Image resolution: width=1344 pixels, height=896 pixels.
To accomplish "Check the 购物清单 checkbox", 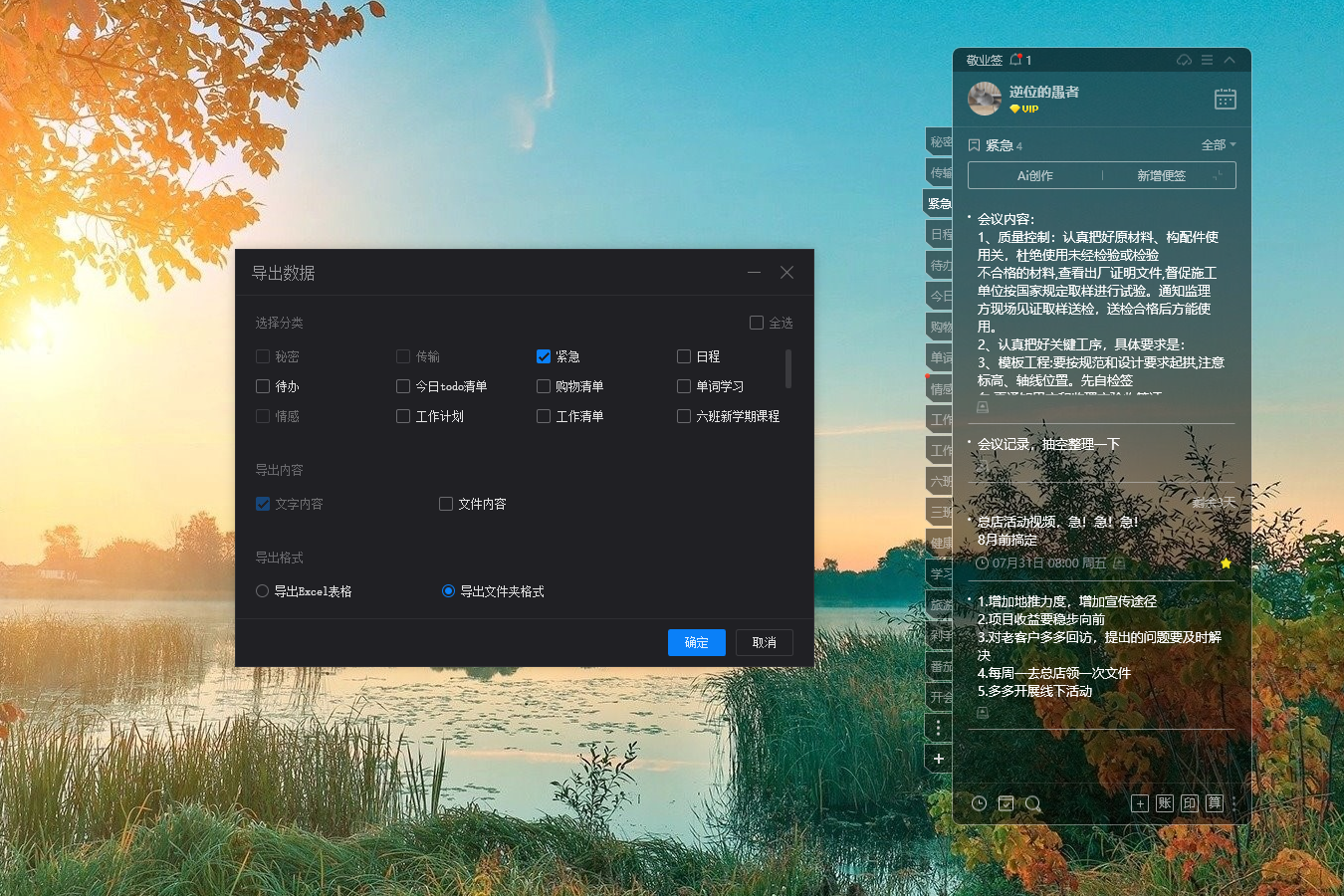I will click(x=544, y=386).
